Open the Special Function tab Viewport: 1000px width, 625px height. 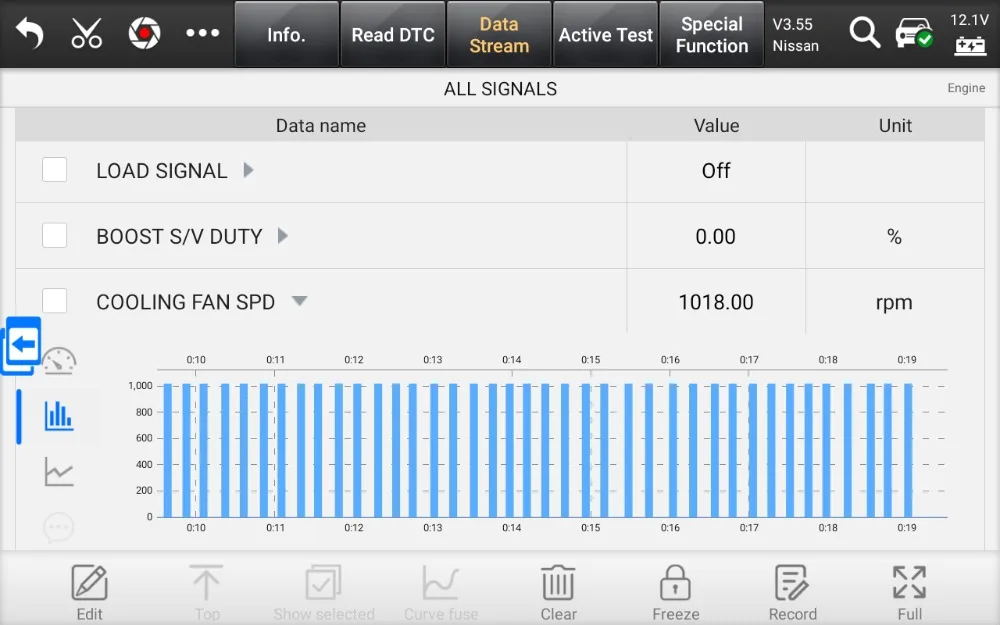712,34
